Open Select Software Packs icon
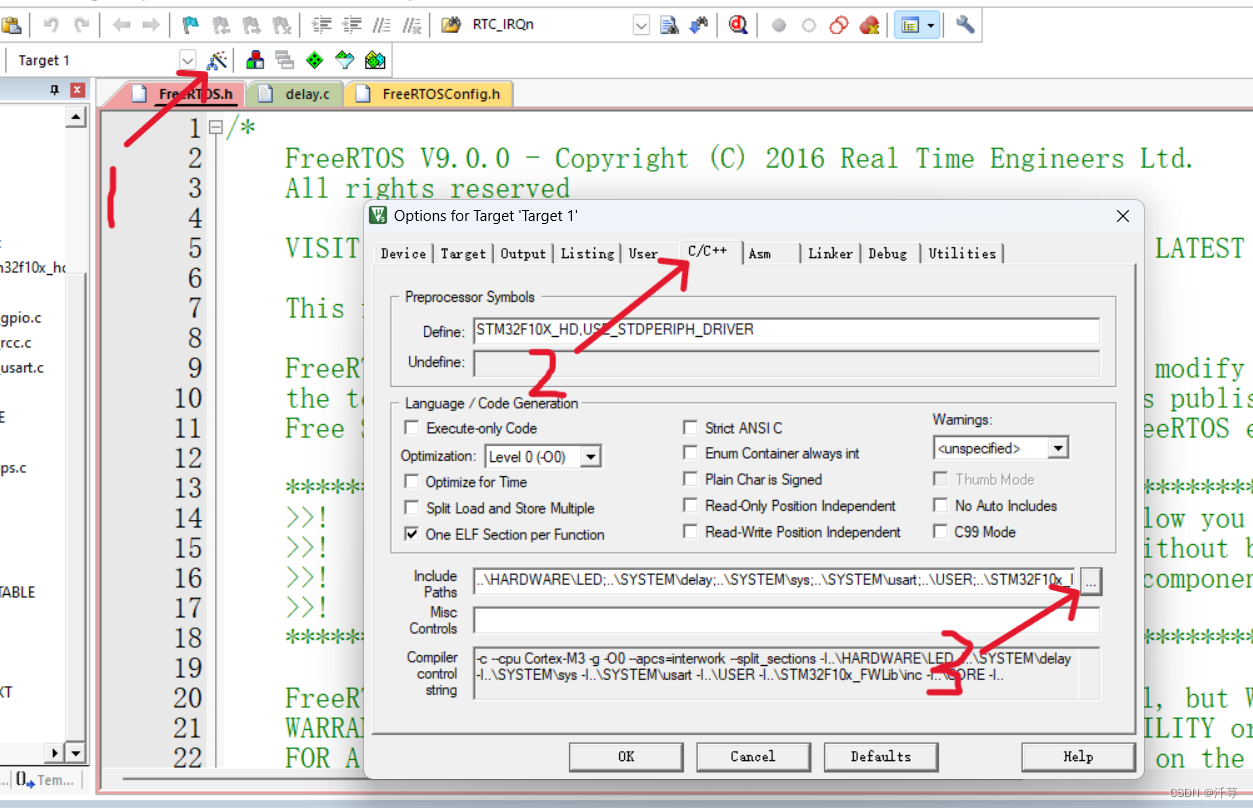Viewport: 1253px width, 808px height. 345,60
